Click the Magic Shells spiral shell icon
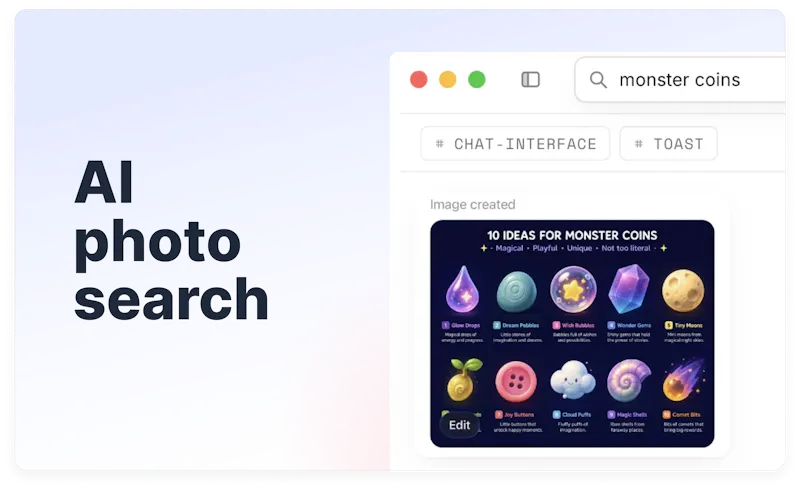The height and width of the screenshot is (490, 800). (629, 380)
